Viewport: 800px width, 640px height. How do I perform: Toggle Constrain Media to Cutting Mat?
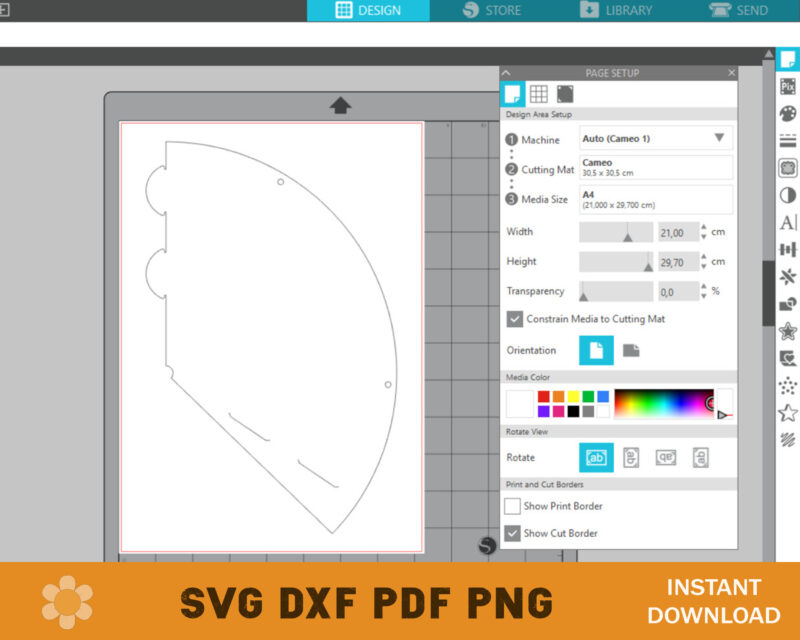point(515,319)
